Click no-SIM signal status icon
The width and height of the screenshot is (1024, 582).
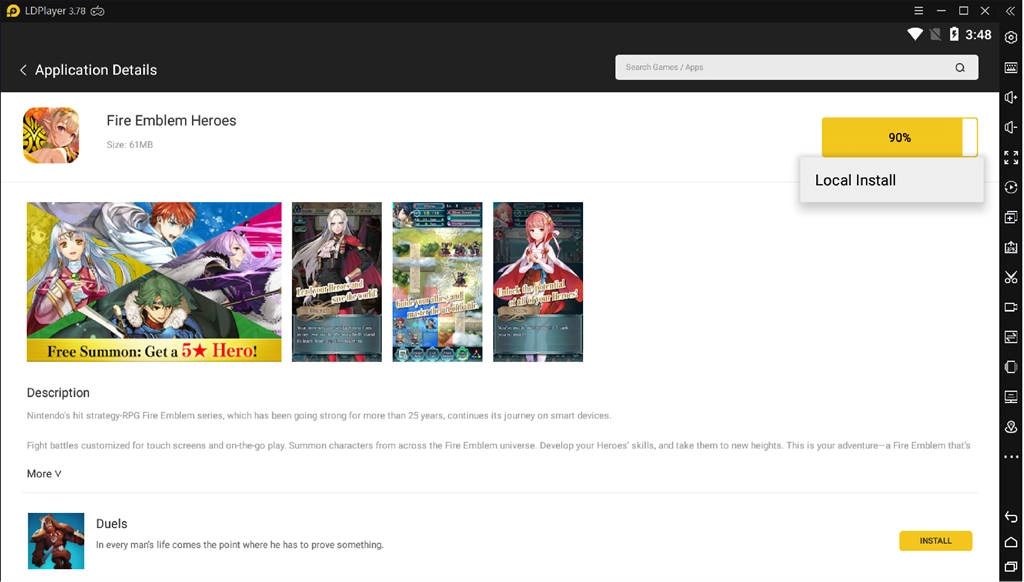pyautogui.click(x=935, y=35)
